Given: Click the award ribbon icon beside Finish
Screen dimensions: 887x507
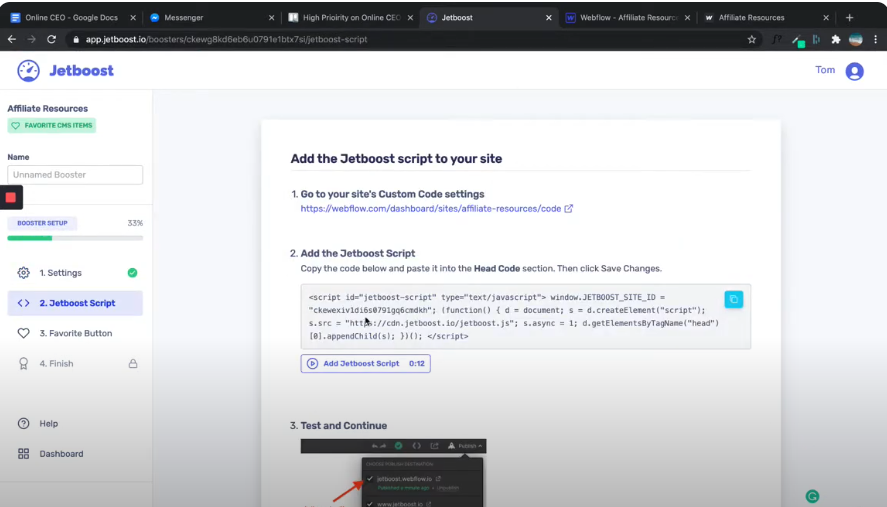Looking at the screenshot, I should [x=23, y=363].
